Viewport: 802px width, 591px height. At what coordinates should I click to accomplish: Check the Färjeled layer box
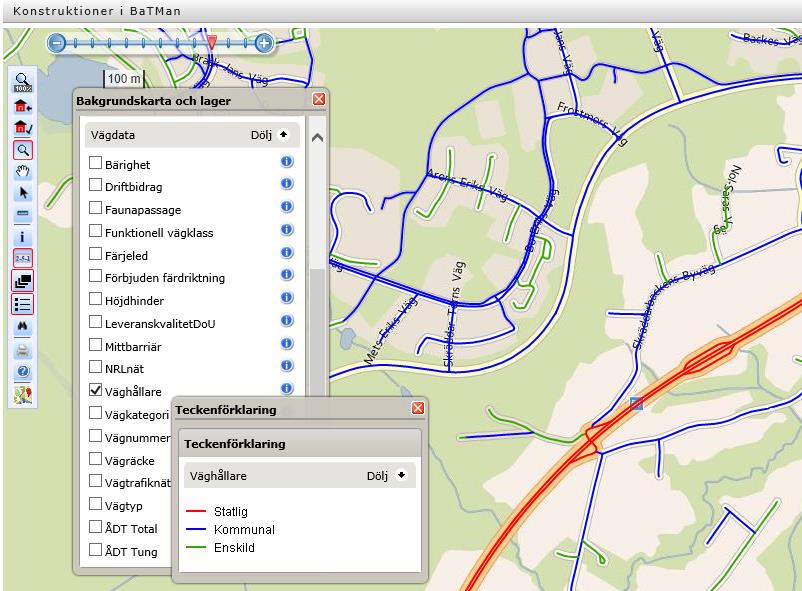pyautogui.click(x=95, y=253)
